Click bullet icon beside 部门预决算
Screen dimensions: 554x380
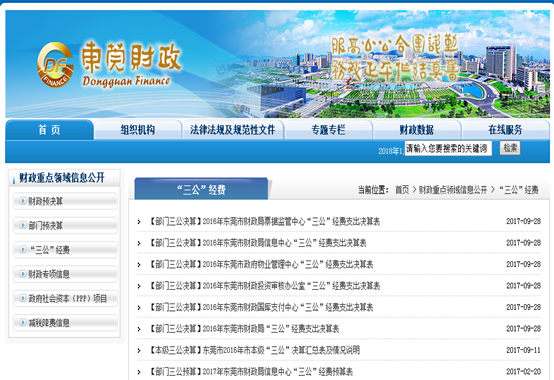point(23,225)
